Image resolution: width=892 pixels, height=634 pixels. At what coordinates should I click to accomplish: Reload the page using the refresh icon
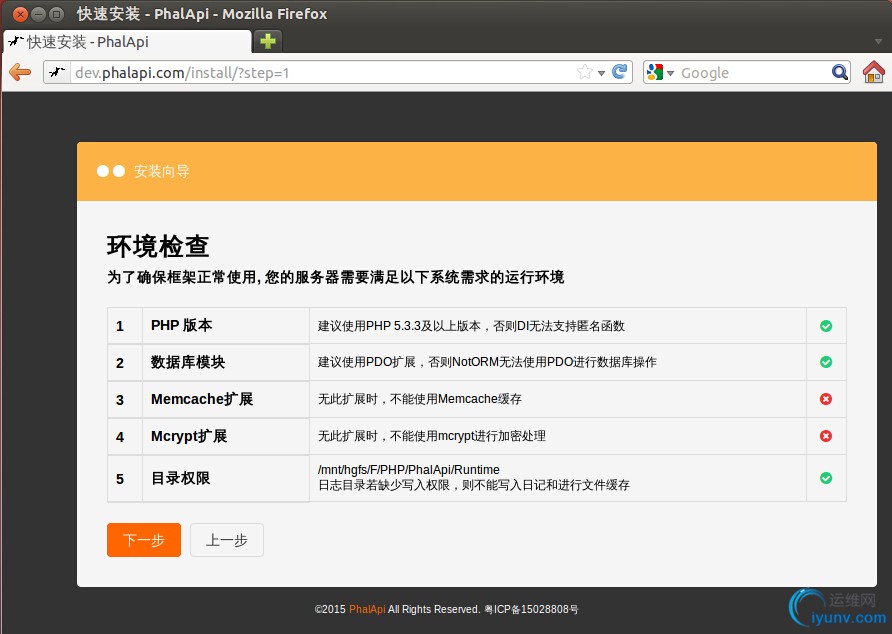click(x=620, y=72)
